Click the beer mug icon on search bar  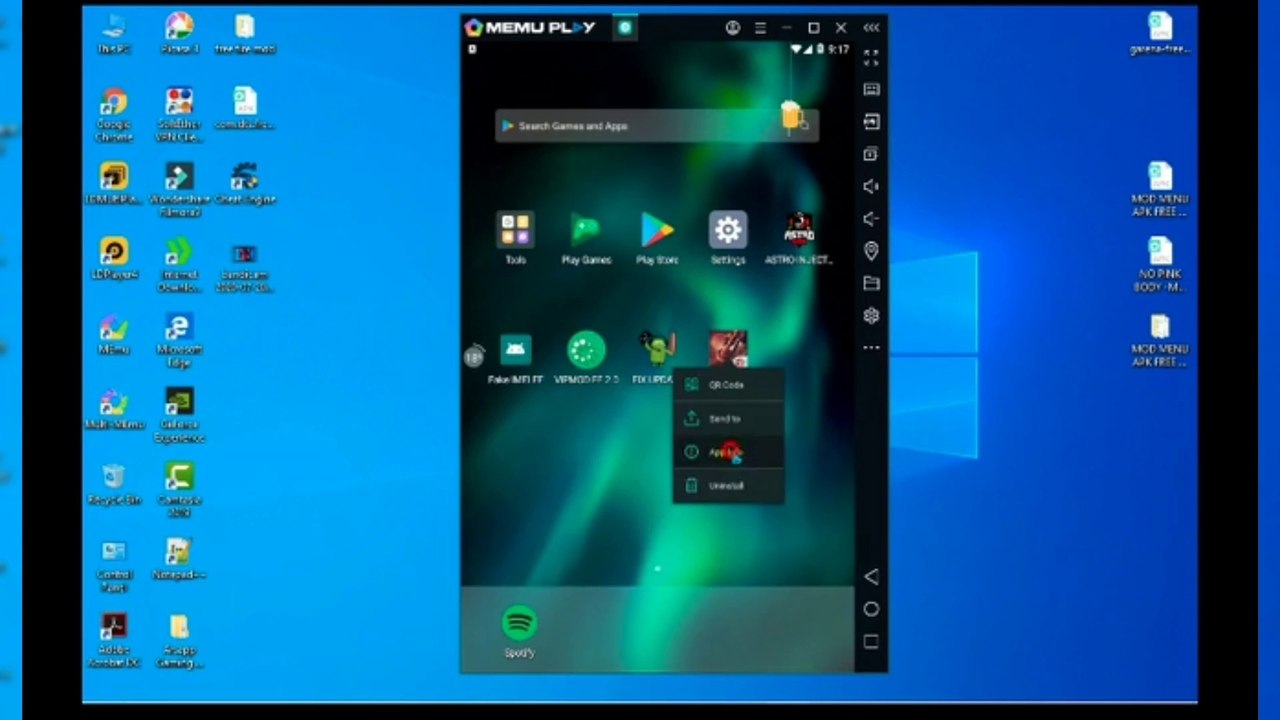pyautogui.click(x=793, y=117)
